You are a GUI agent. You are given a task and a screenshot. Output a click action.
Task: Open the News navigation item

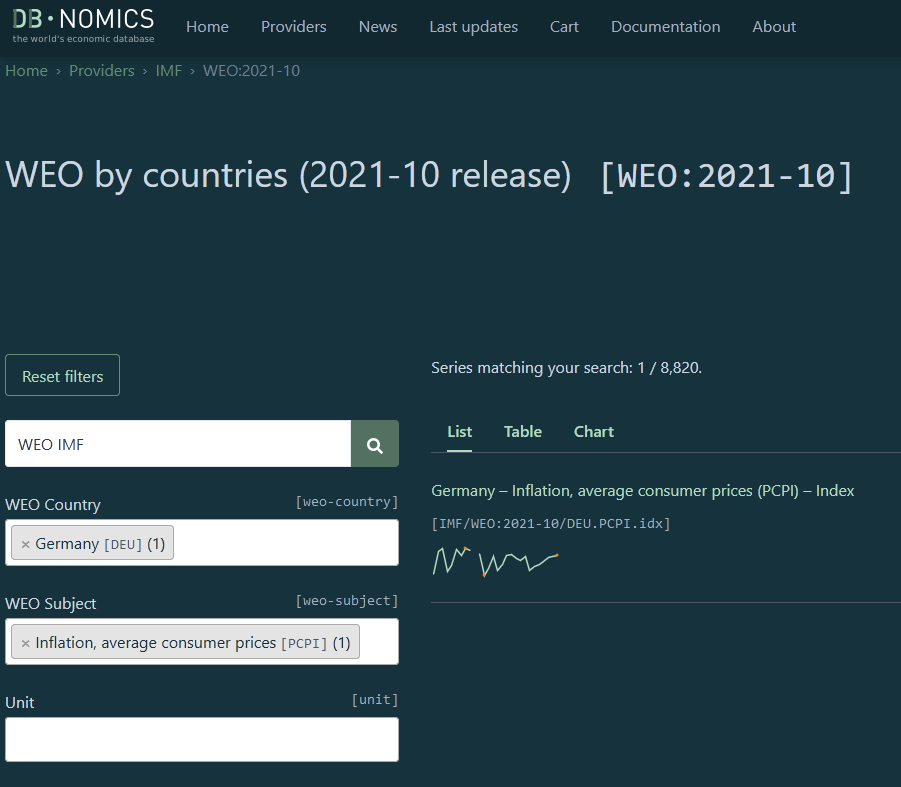378,26
